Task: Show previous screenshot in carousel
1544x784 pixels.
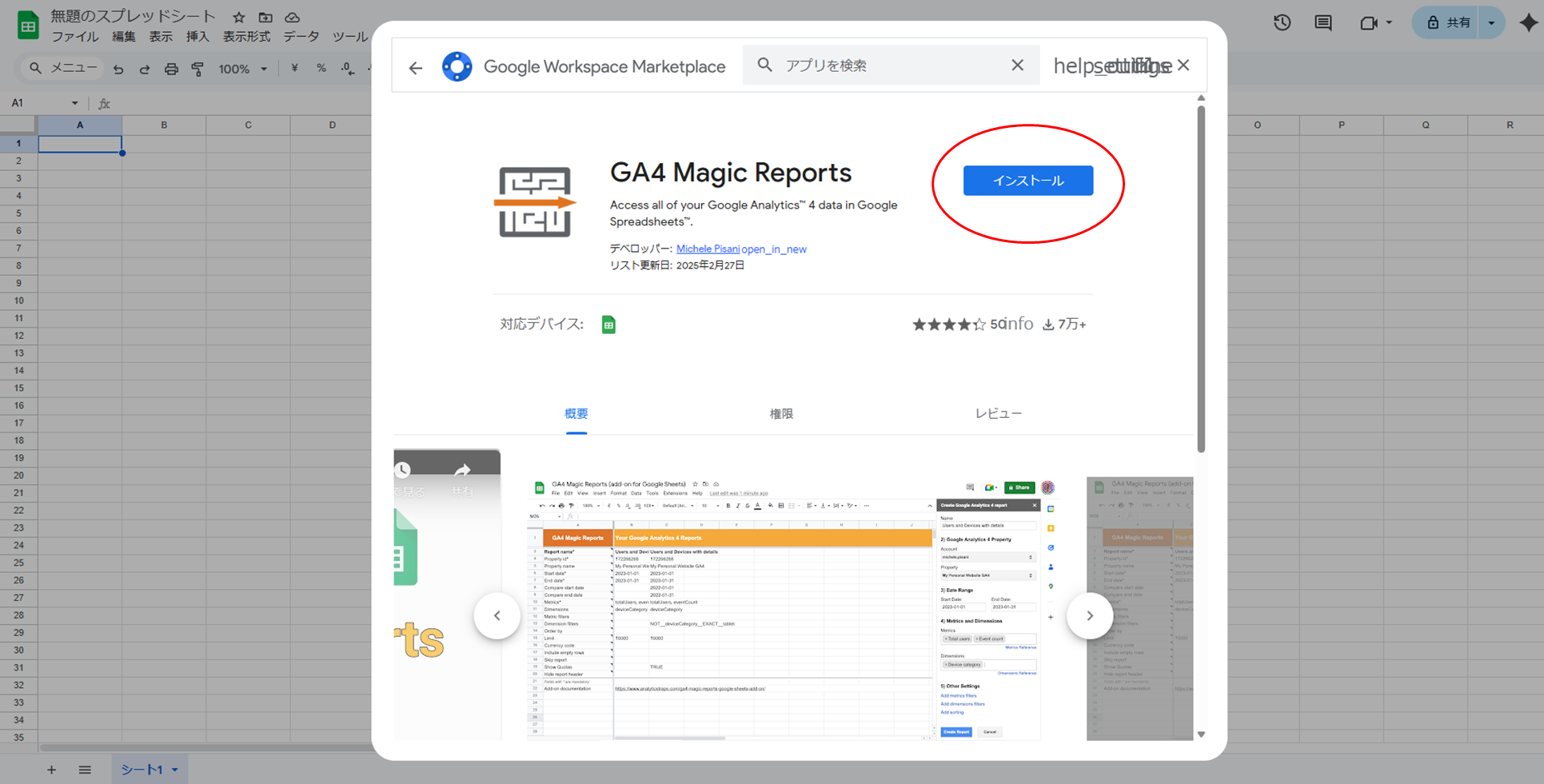Action: [497, 615]
